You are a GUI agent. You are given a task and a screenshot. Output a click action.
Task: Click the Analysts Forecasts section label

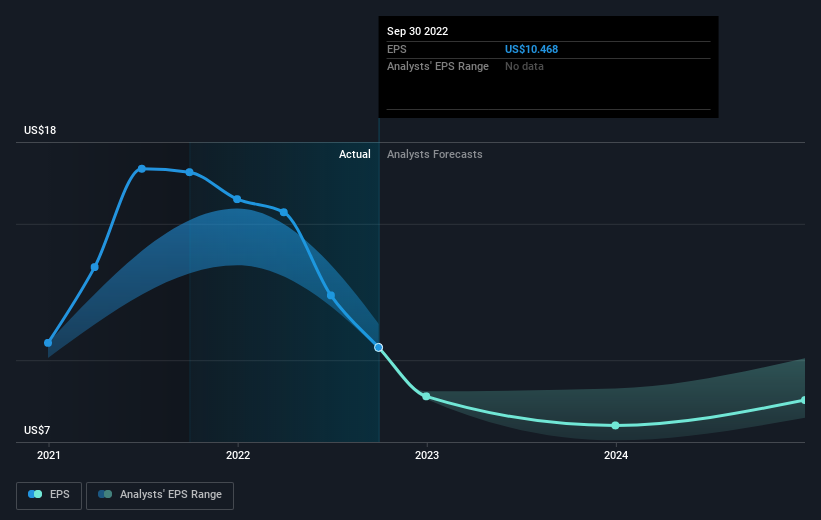tap(435, 154)
